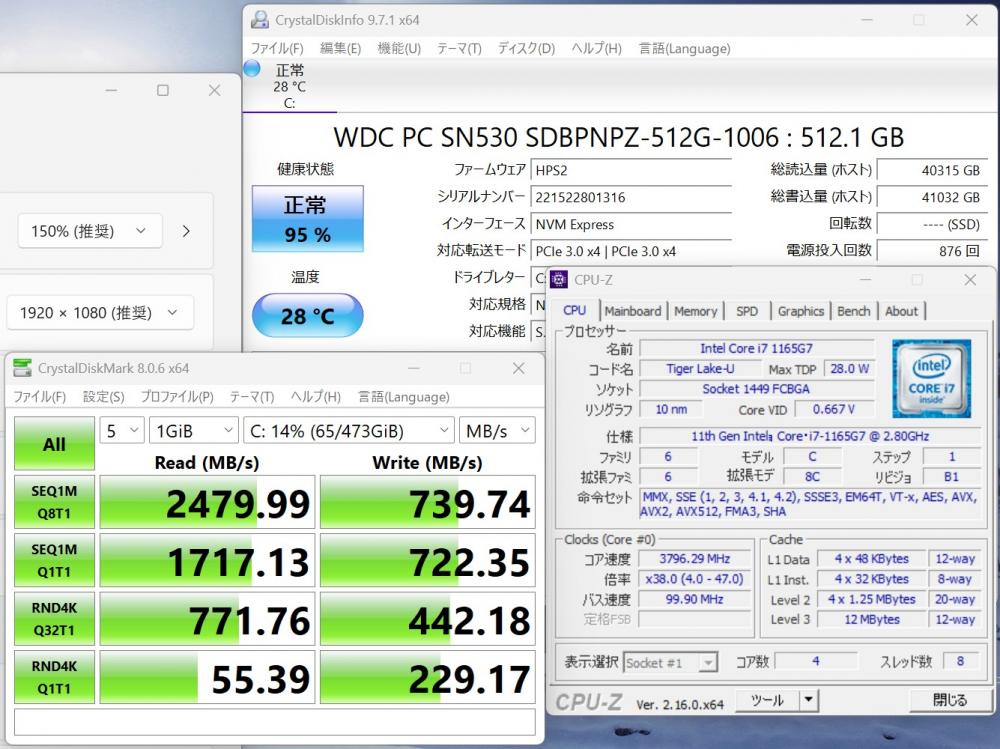Click the CrystalDiskMark title bar icon
The image size is (1000, 749).
pyautogui.click(x=22, y=369)
